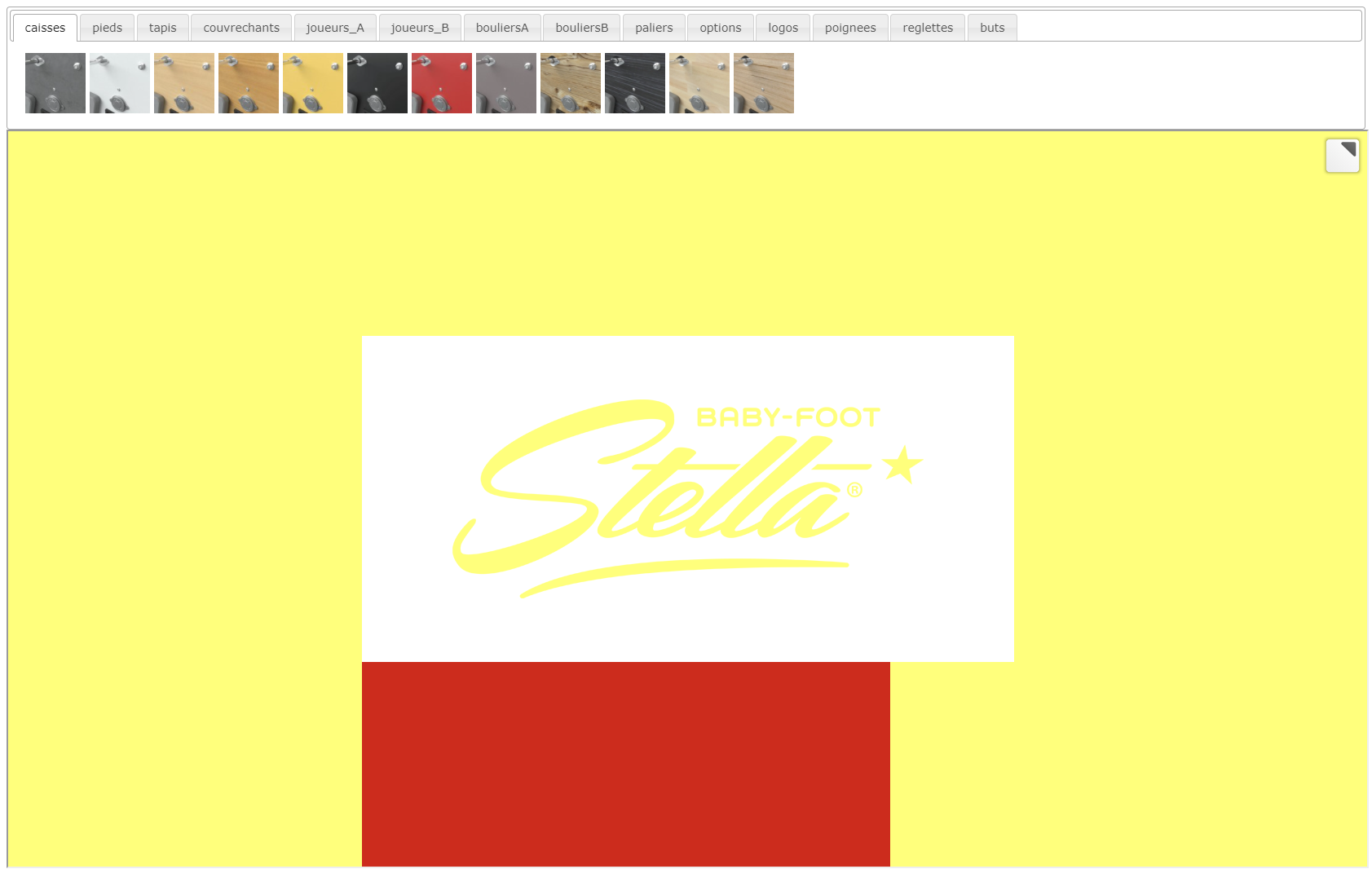Choose the white caisse finish
1372x878 pixels.
point(120,83)
